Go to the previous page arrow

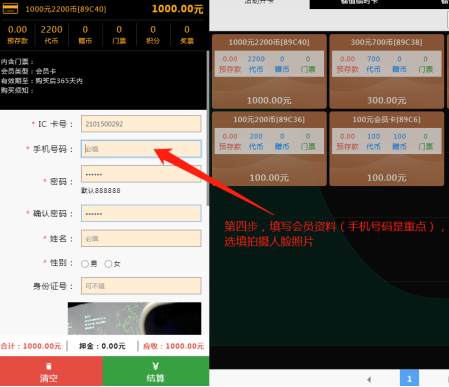click(x=369, y=379)
